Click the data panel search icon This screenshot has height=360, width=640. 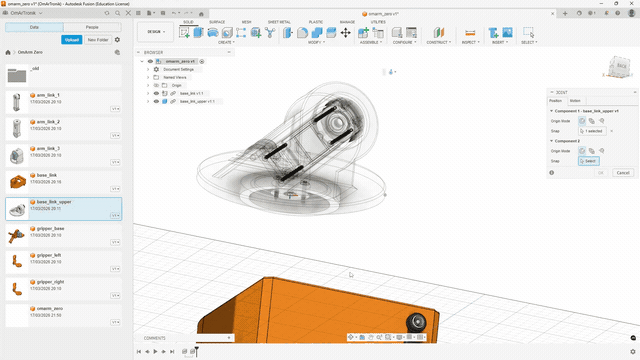(118, 13)
